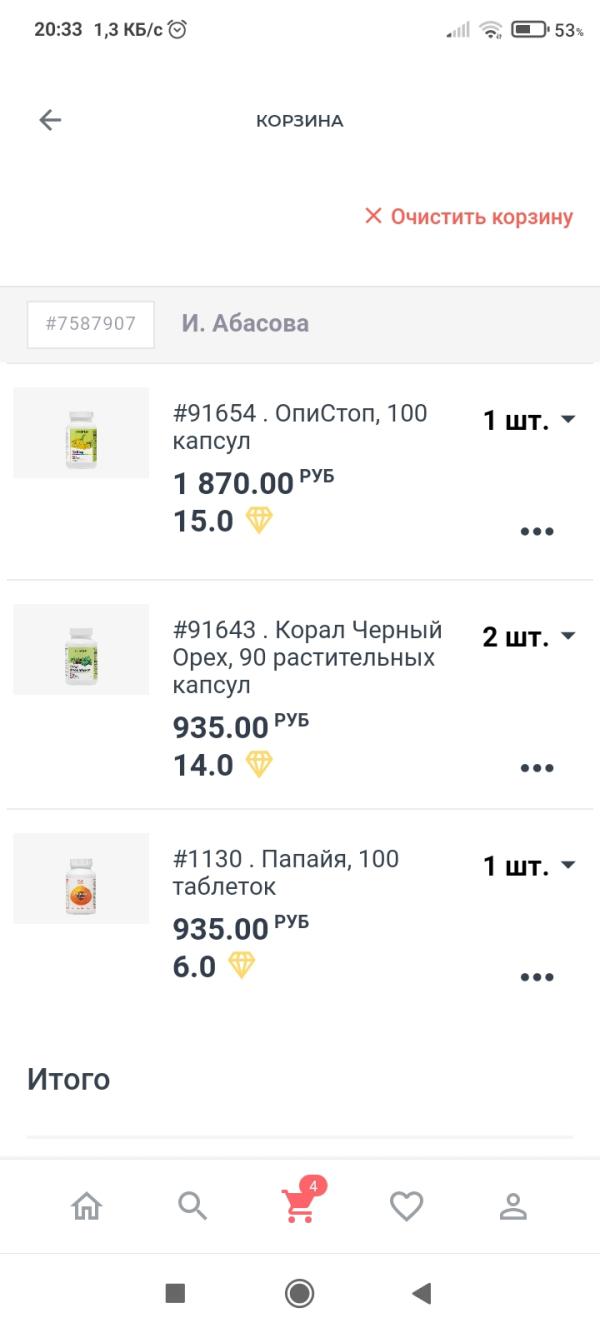Expand quantity dropdown for ОпиСтоп

click(x=529, y=421)
